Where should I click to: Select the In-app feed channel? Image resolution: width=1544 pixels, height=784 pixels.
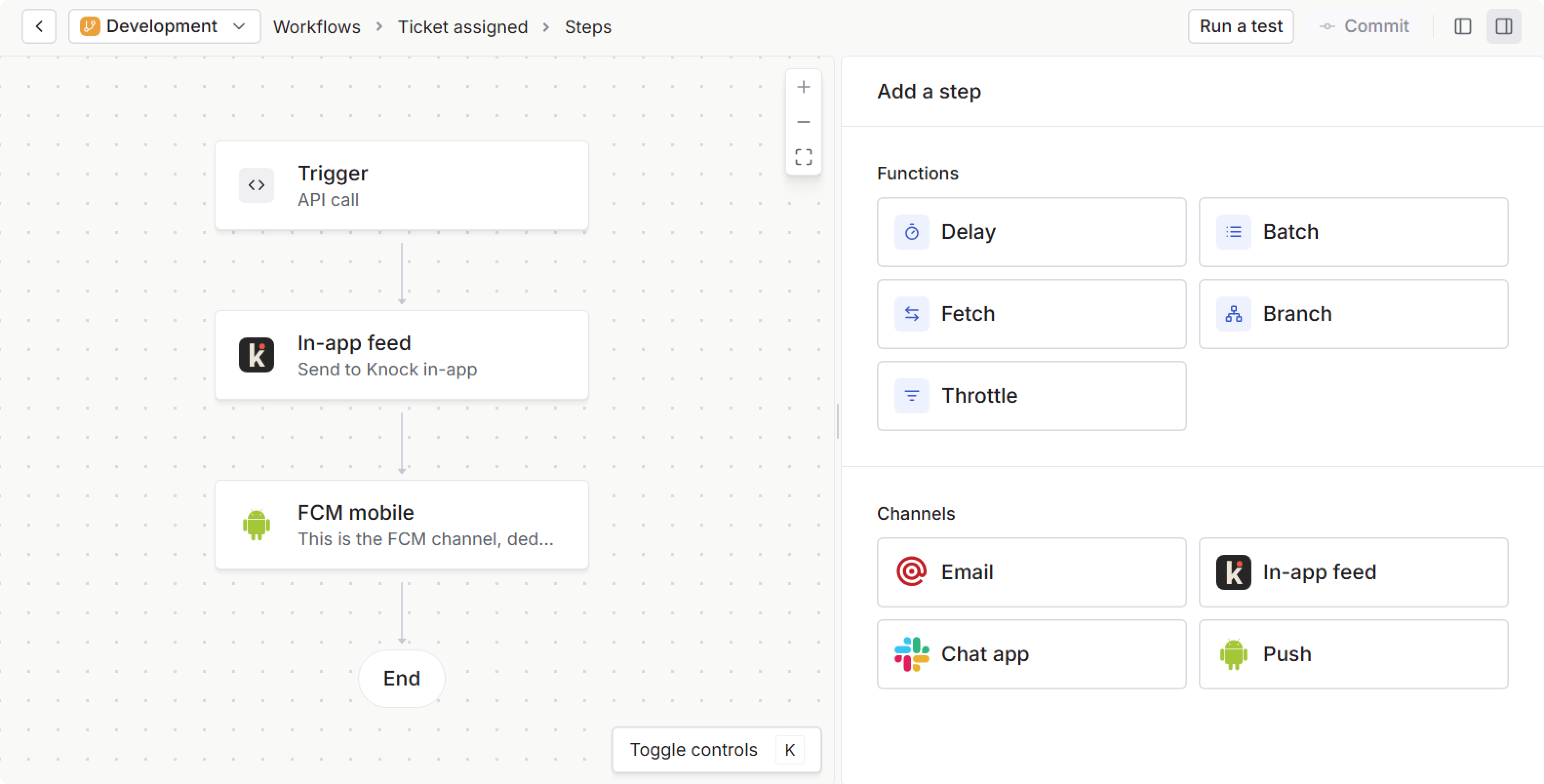[1353, 572]
